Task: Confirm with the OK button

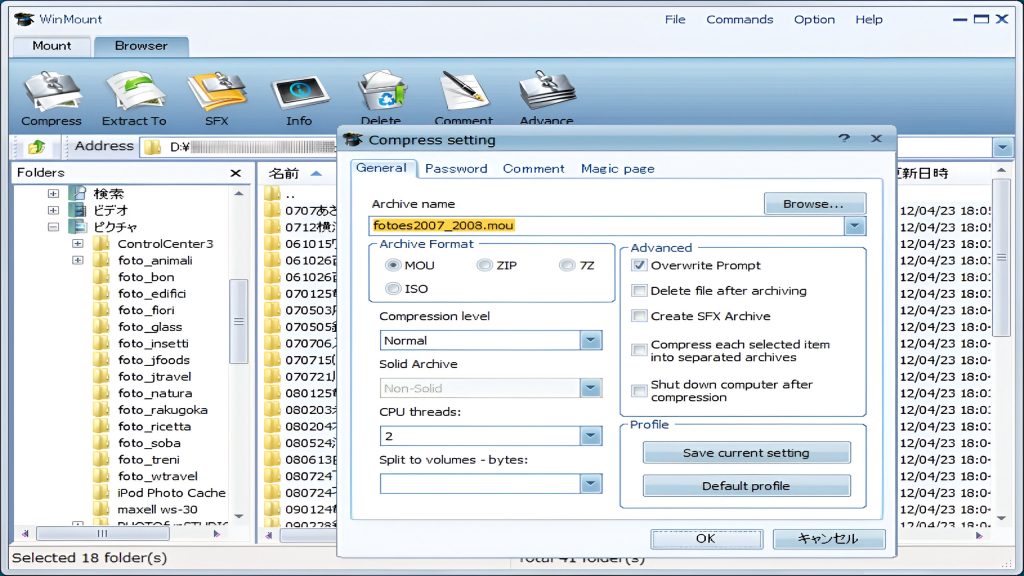Action: tap(706, 539)
